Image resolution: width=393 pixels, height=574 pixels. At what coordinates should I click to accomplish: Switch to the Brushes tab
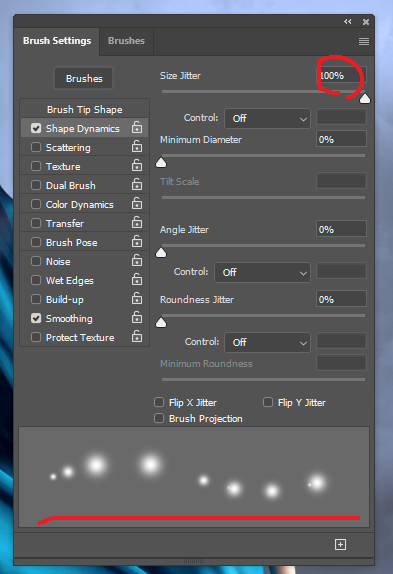coord(126,41)
